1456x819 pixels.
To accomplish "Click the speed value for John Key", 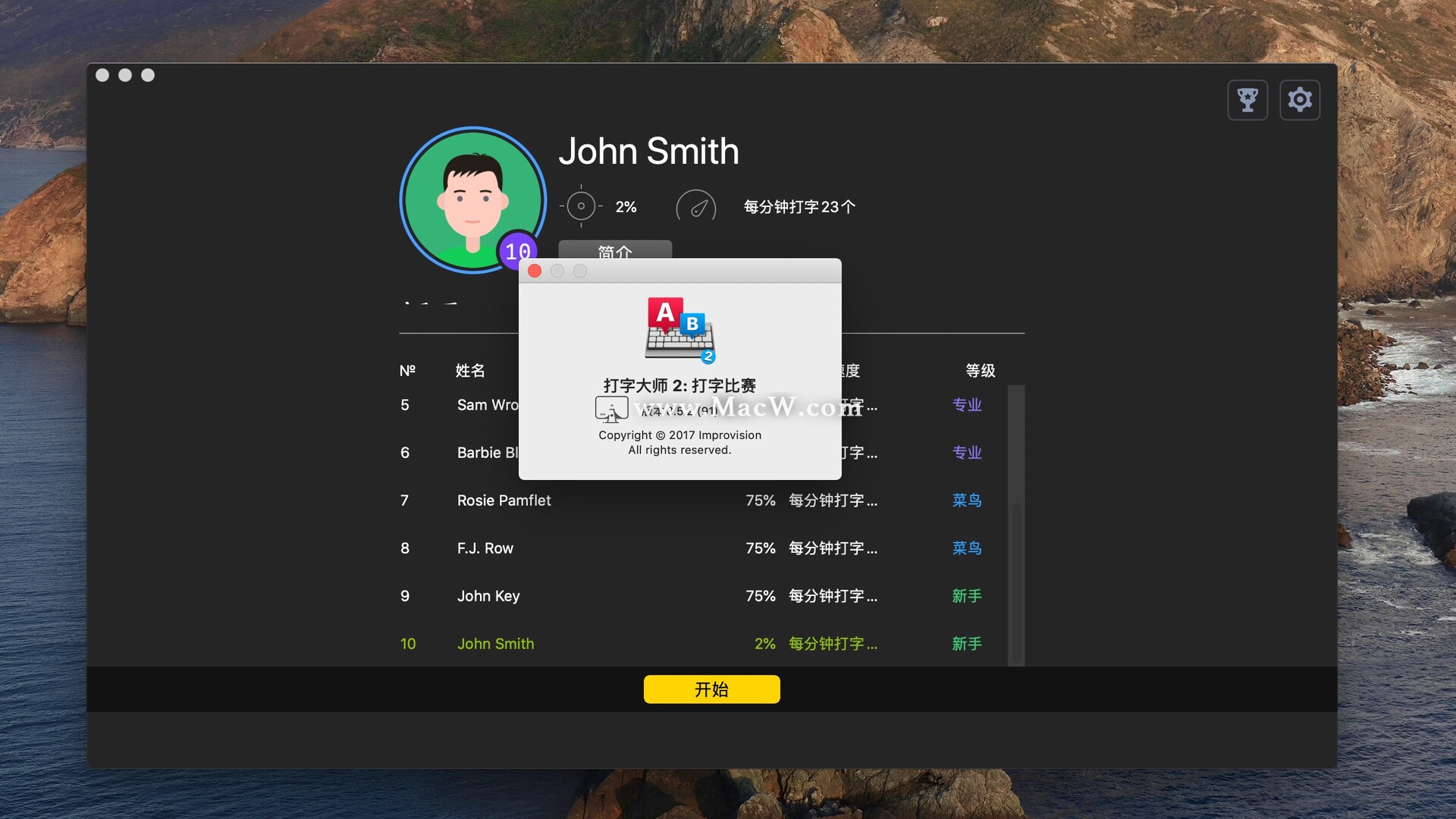I will (x=833, y=596).
